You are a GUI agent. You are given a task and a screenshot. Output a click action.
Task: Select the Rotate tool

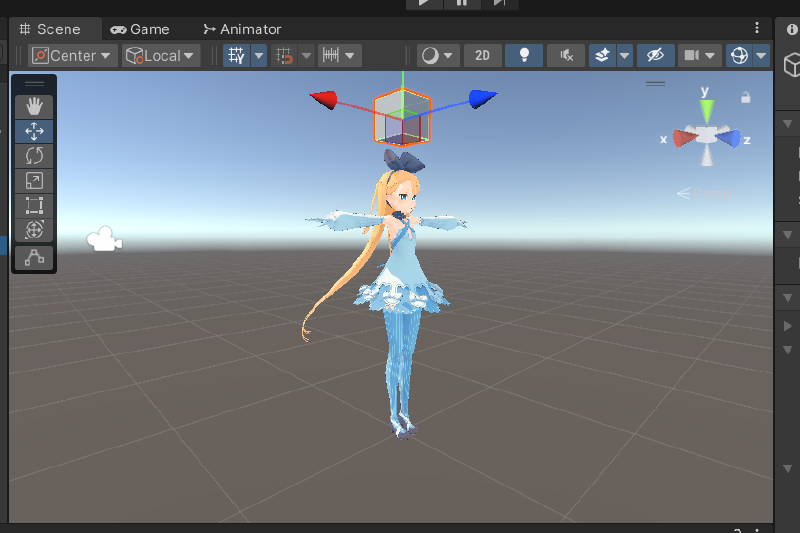pos(34,156)
